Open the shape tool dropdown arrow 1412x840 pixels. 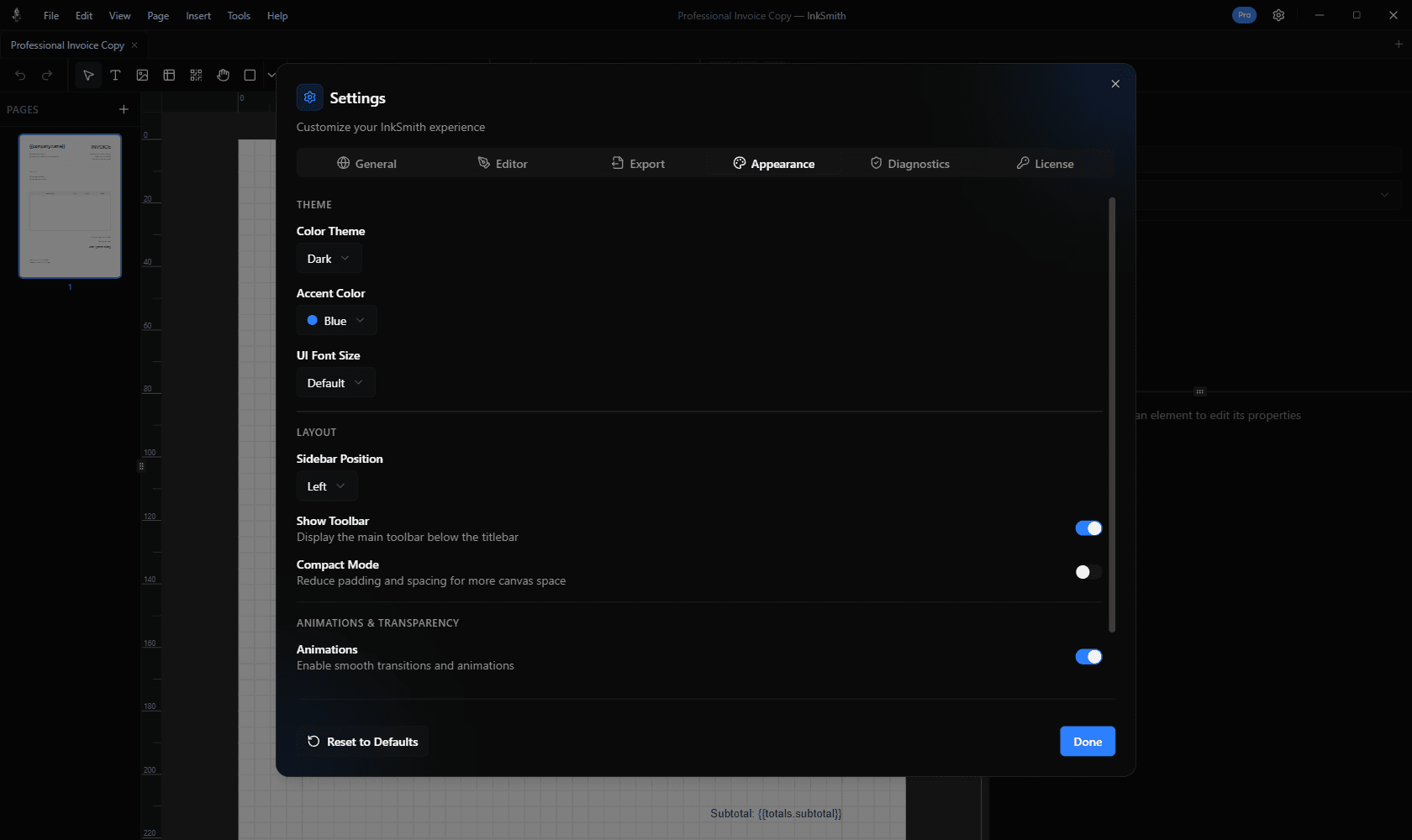click(x=271, y=76)
